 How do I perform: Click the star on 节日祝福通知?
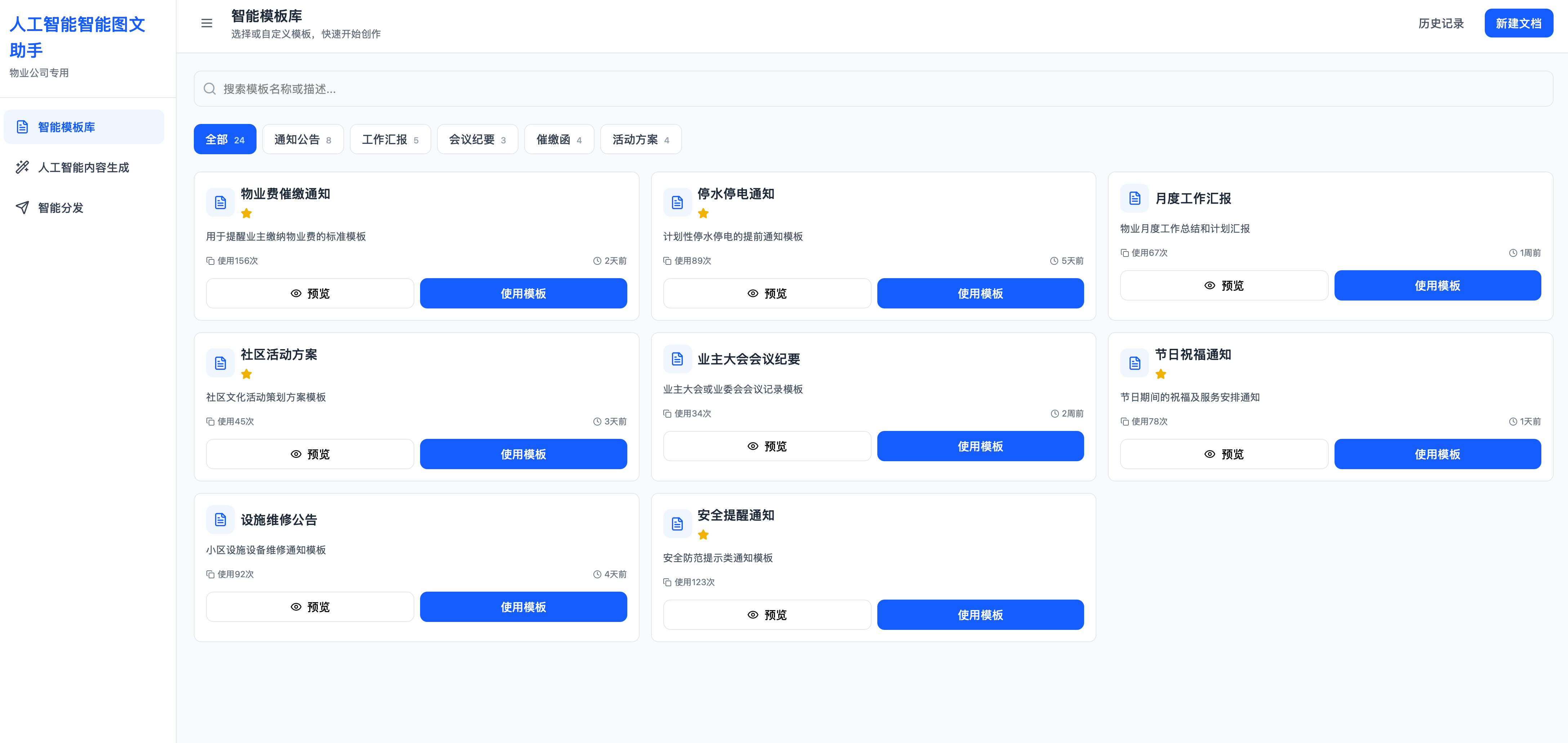[x=1161, y=374]
